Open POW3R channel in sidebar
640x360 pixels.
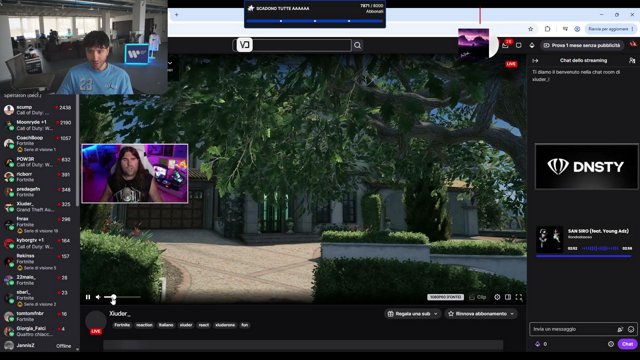click(38, 162)
